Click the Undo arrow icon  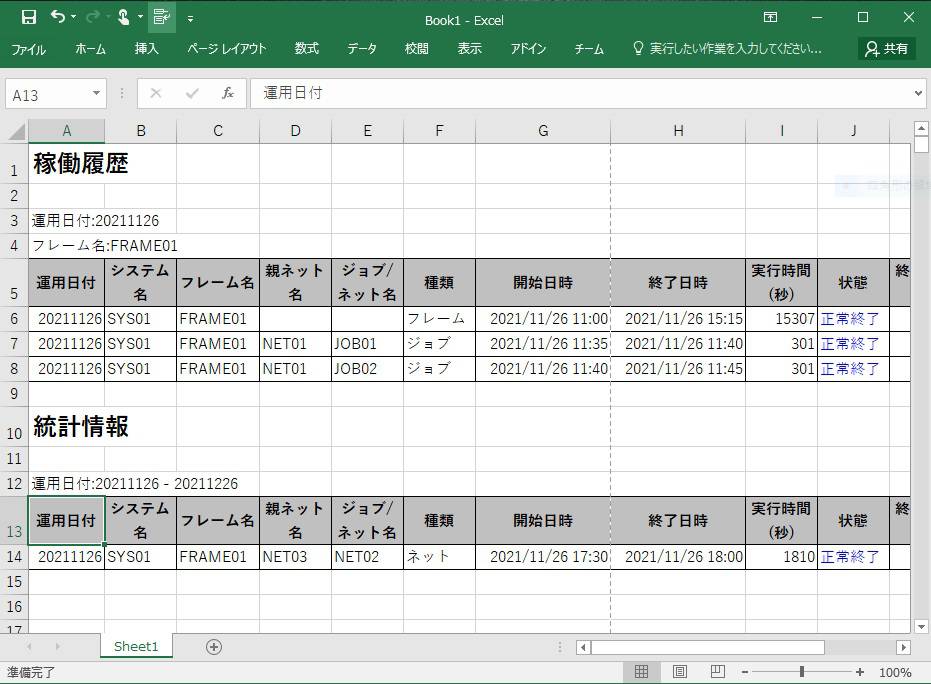click(x=58, y=17)
